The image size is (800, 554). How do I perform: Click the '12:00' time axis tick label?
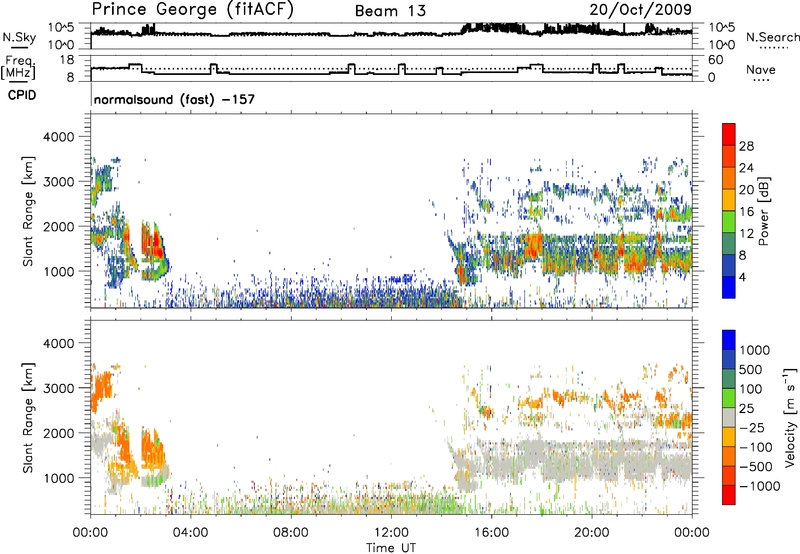coord(391,533)
